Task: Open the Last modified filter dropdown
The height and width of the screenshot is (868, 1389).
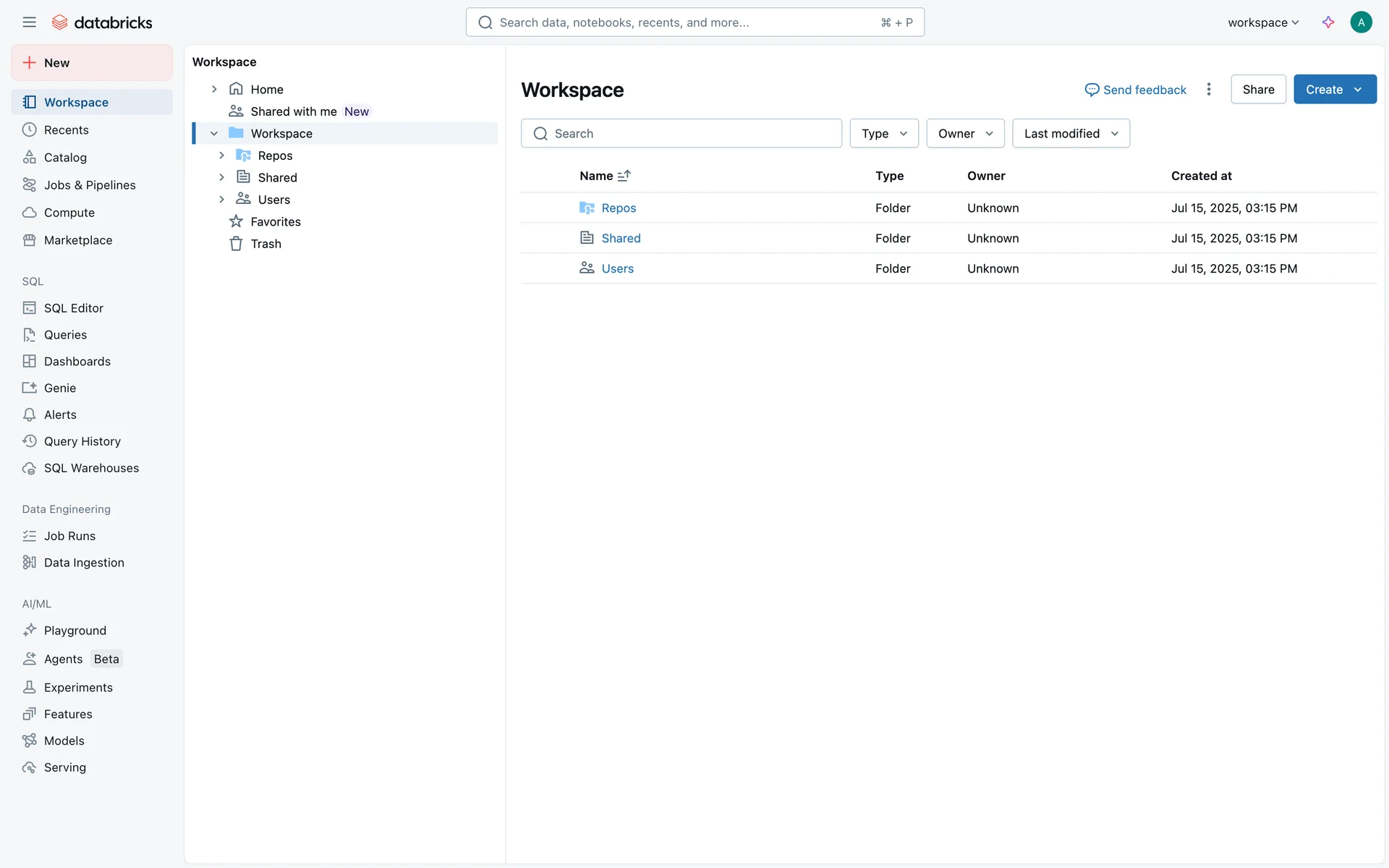Action: (1071, 134)
